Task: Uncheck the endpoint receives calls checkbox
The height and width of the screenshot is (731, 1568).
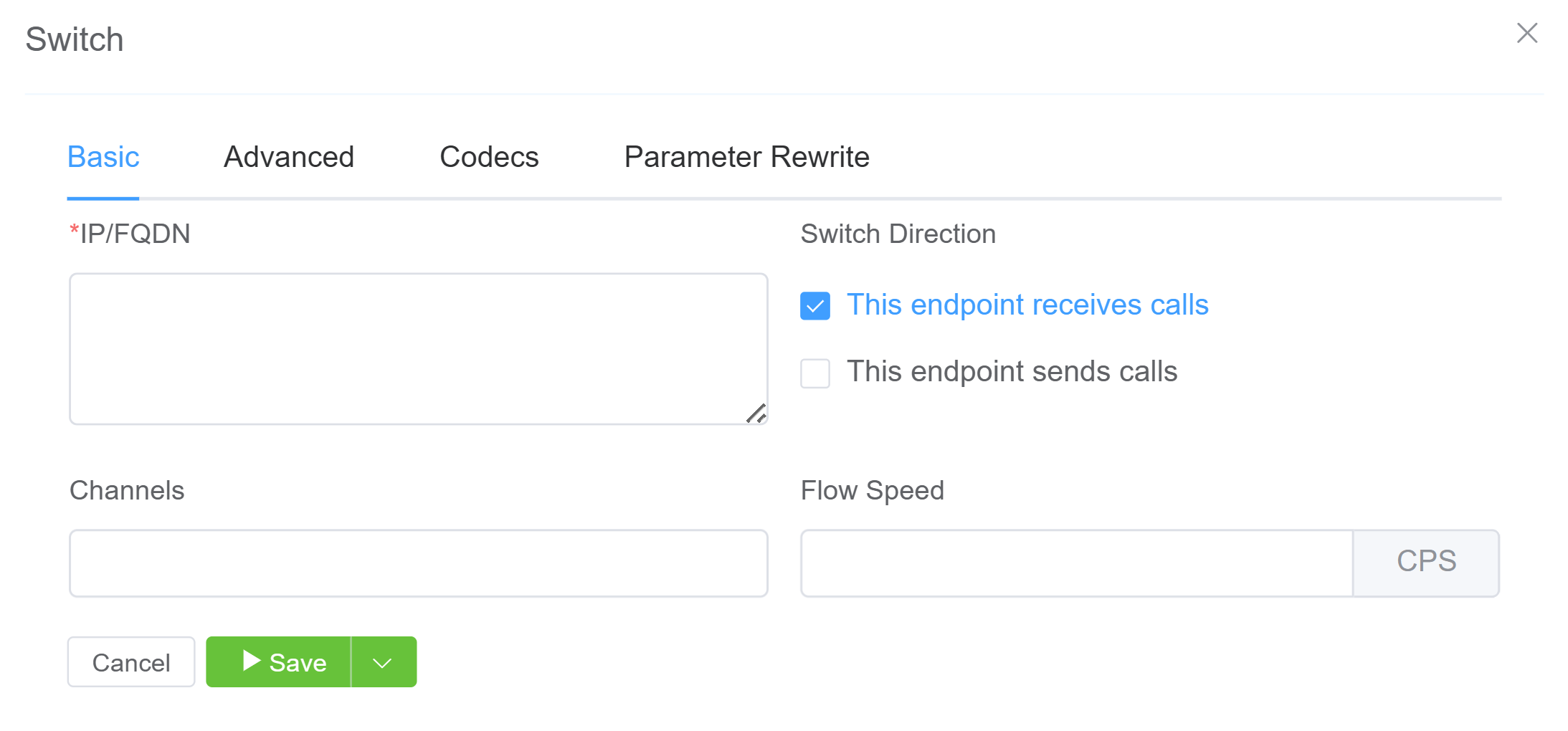Action: 815,306
